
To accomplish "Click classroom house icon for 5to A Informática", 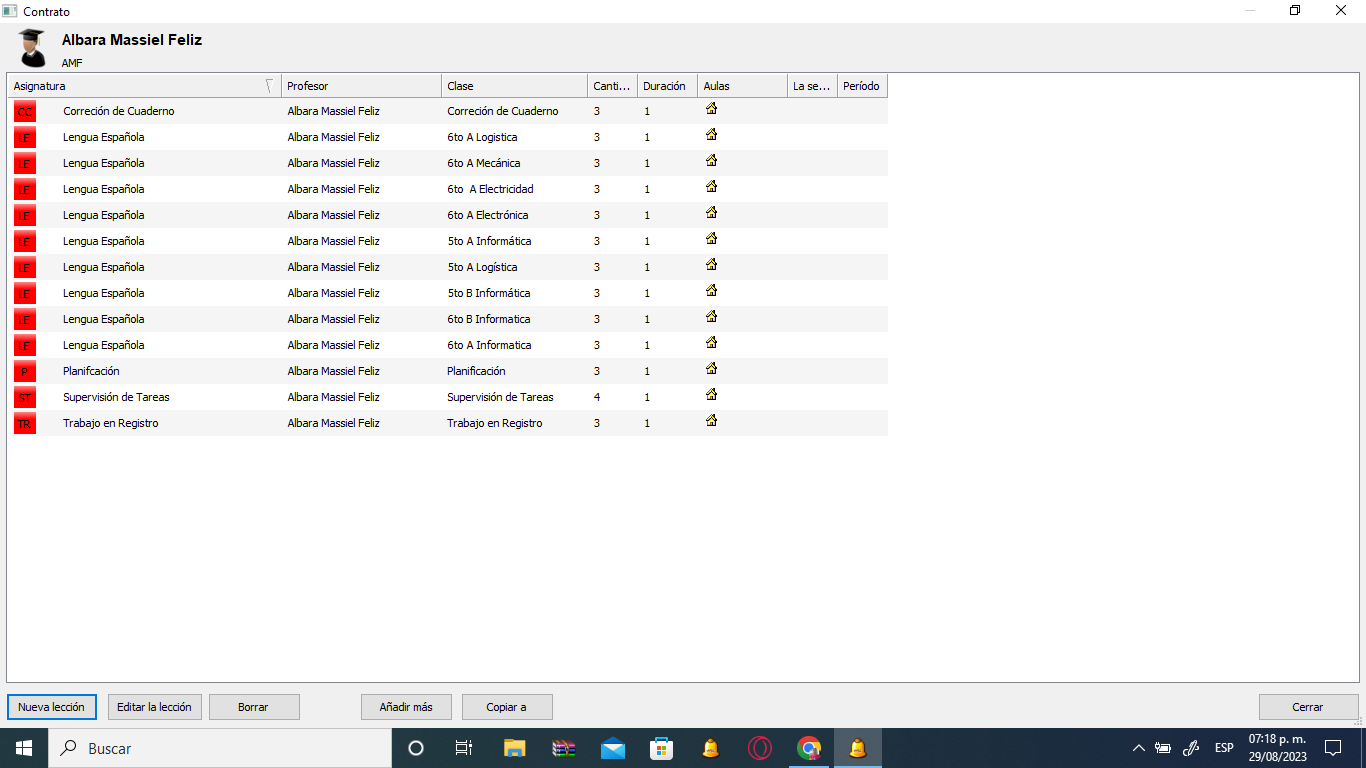I will [x=712, y=239].
